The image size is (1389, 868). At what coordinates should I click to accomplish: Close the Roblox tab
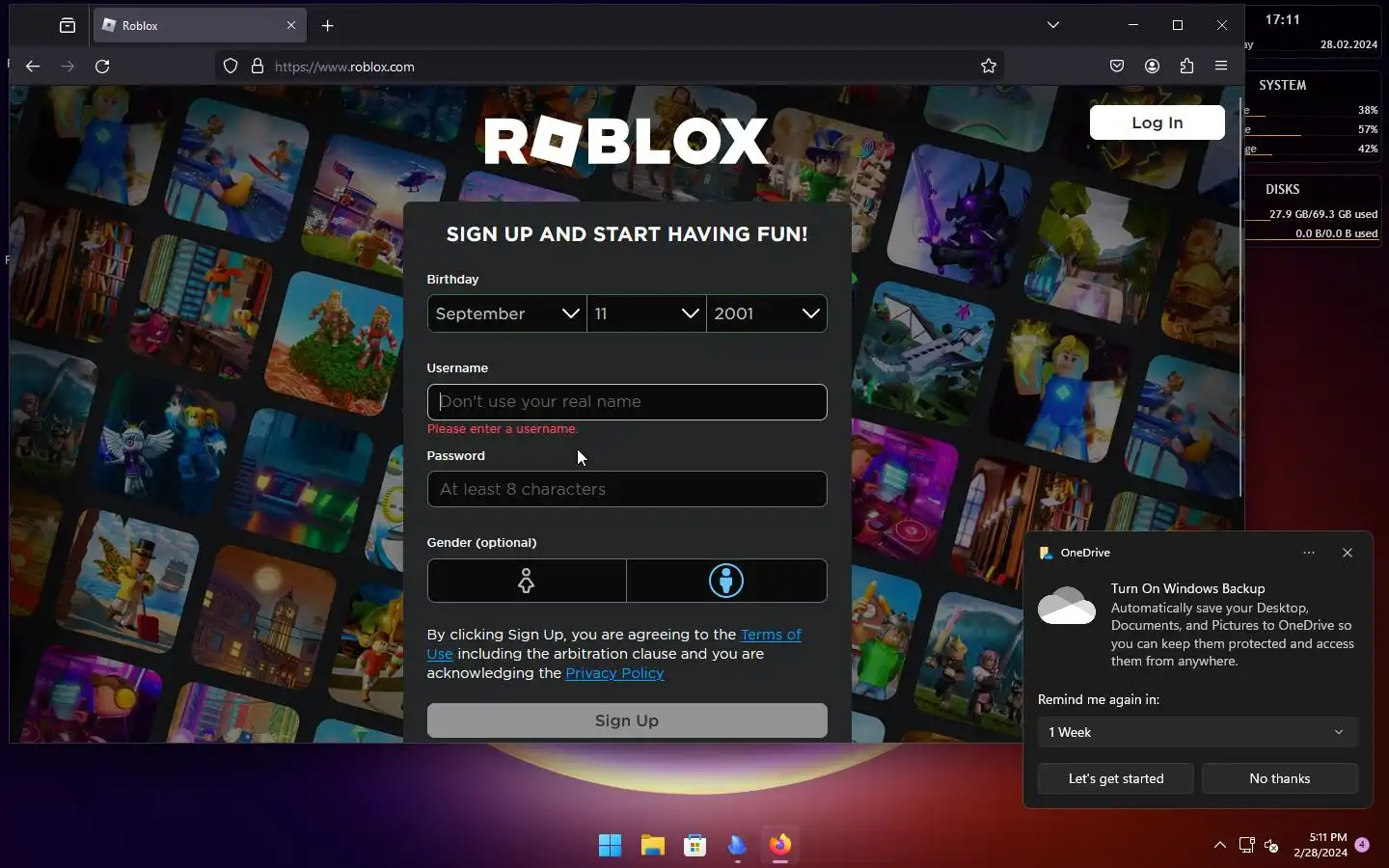pos(291,26)
